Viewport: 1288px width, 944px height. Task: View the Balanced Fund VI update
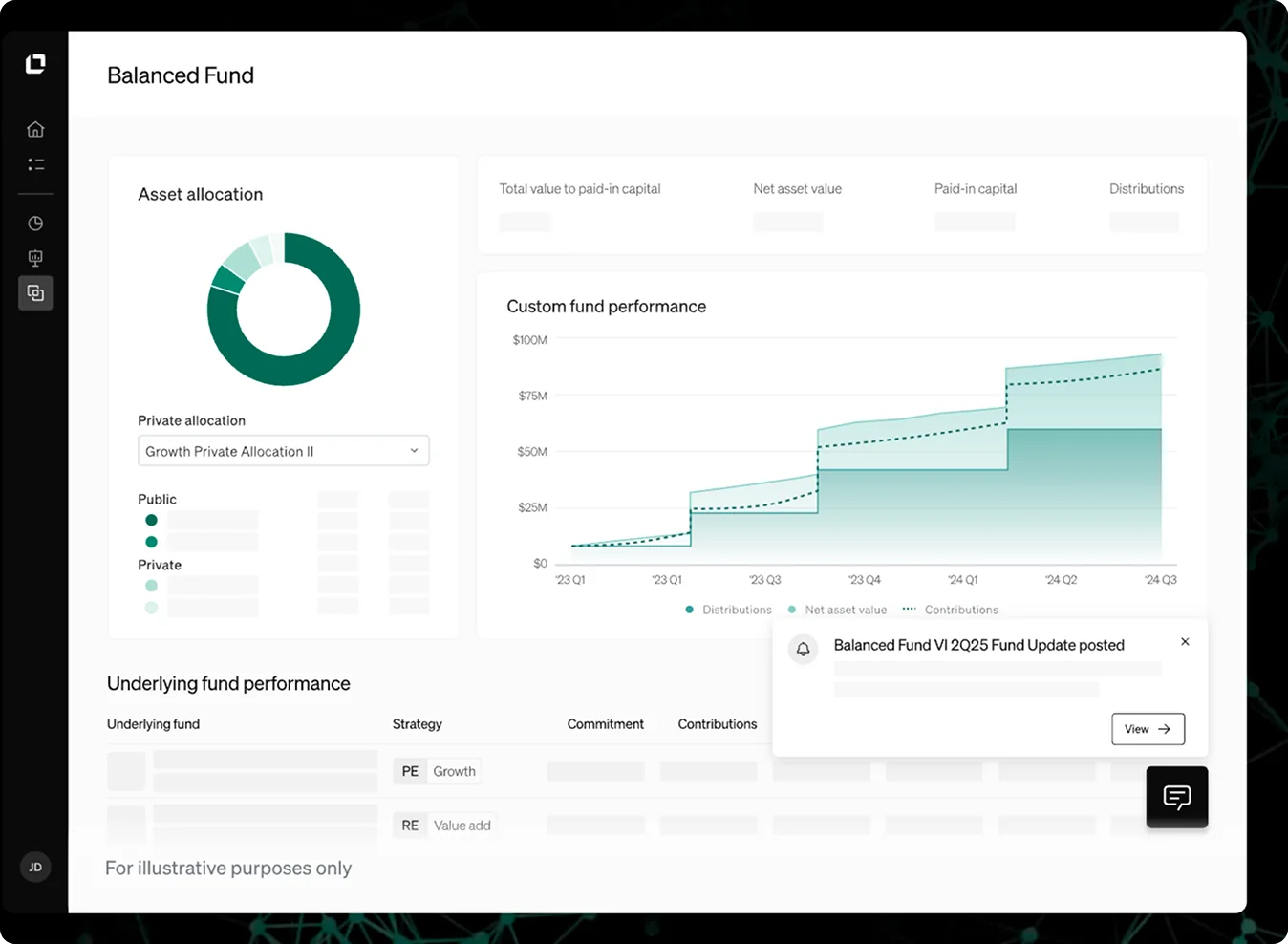tap(1148, 729)
